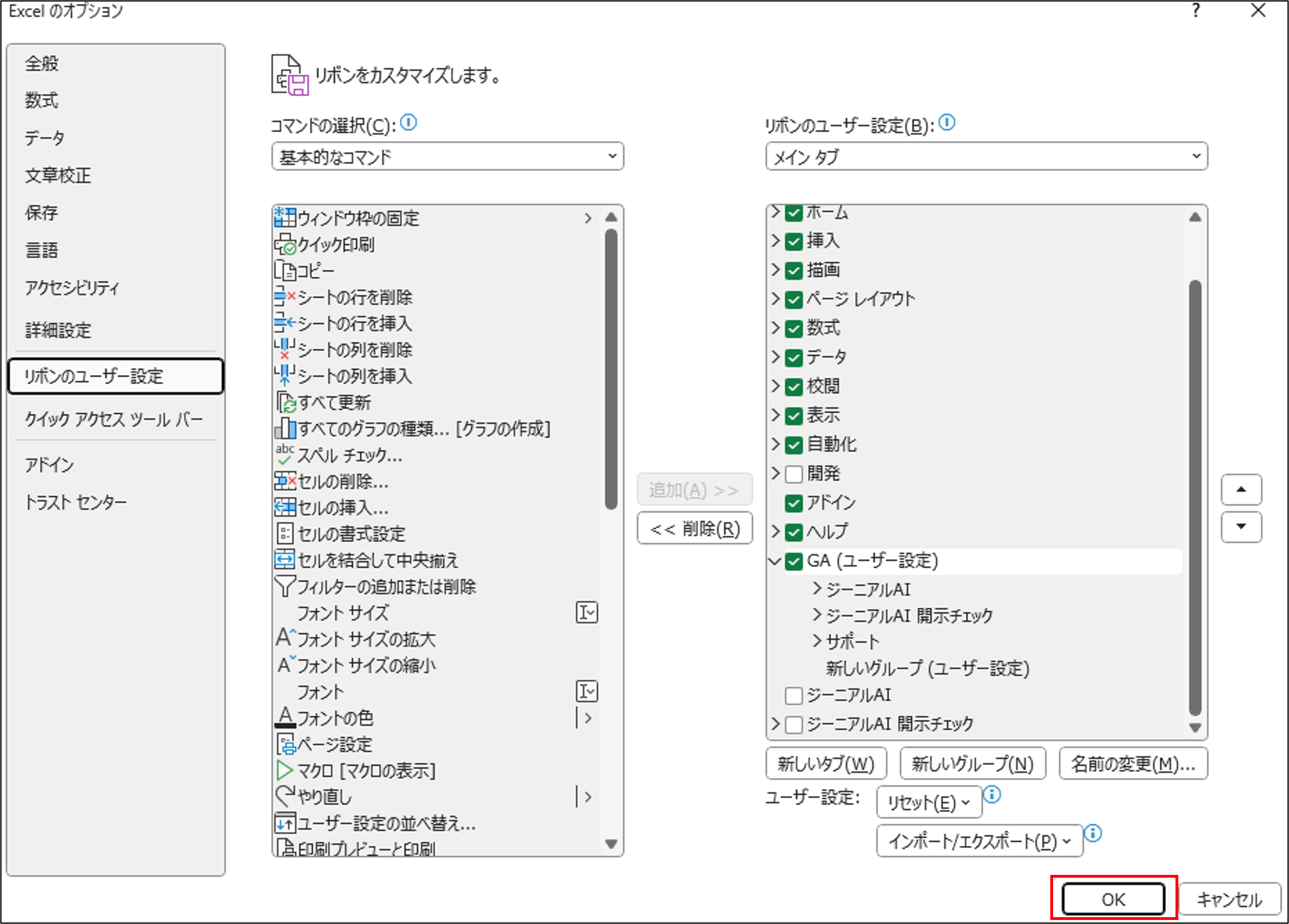Collapse the GA (ユーザー設定) tree node

pos(775,561)
